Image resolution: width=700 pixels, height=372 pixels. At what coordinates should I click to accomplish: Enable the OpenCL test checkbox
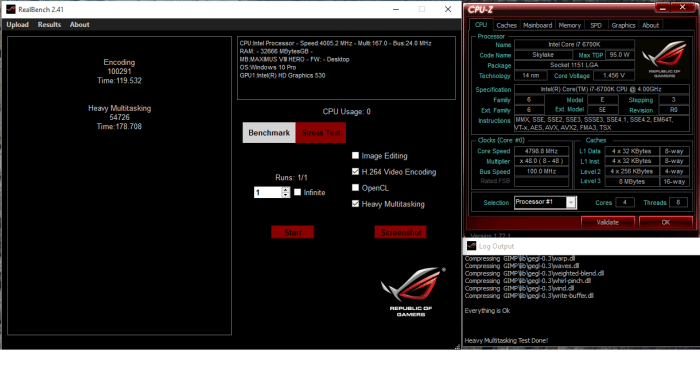[355, 188]
